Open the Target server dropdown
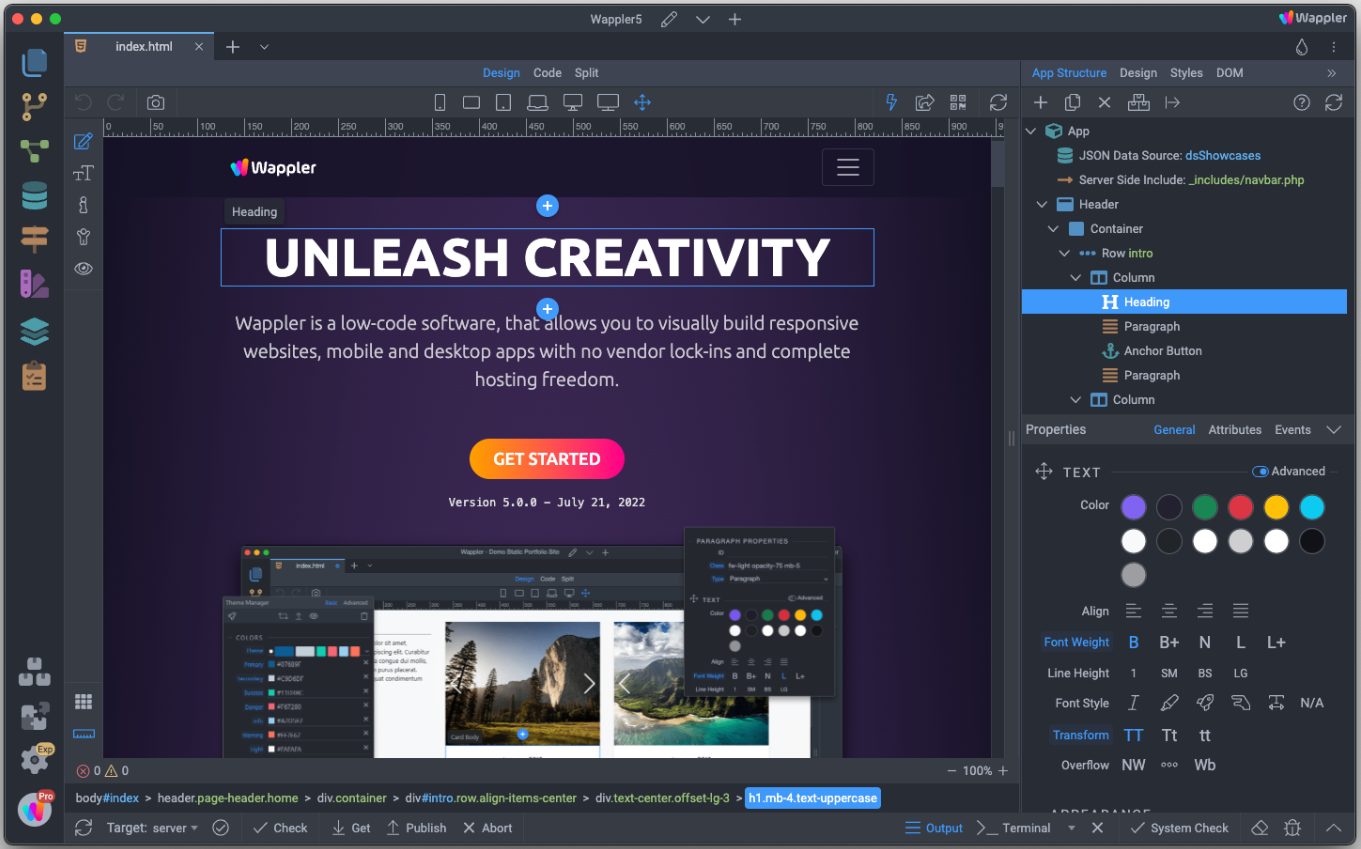Screen dimensions: 1361x849 pyautogui.click(x=152, y=828)
